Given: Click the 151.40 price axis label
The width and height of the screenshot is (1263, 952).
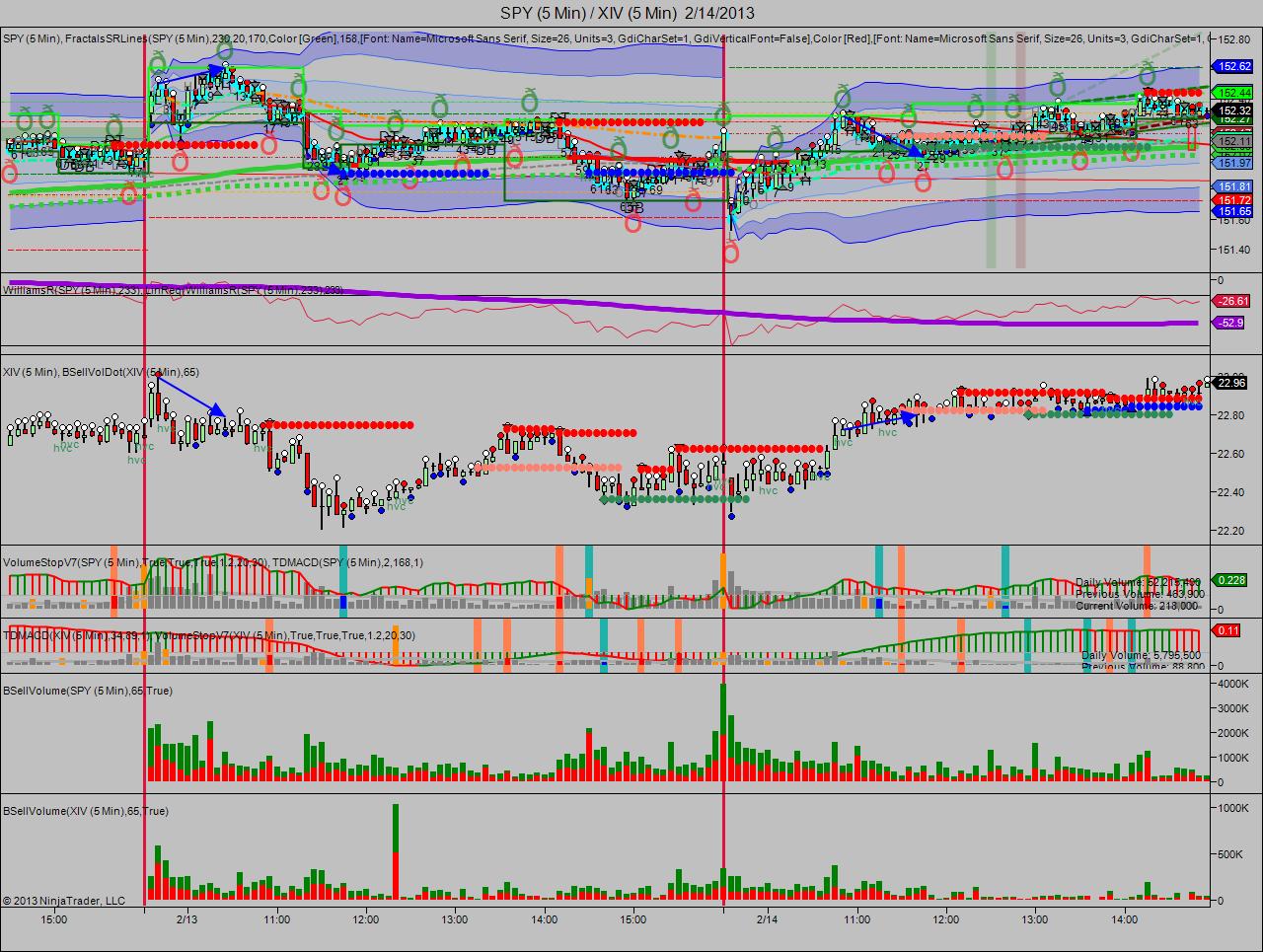Looking at the screenshot, I should [x=1235, y=250].
